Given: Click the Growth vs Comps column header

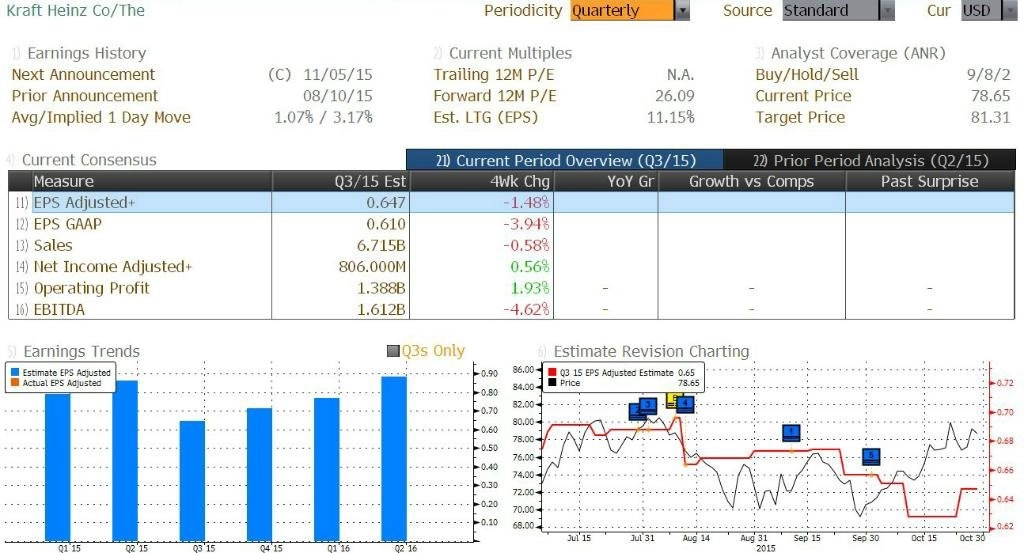Looking at the screenshot, I should (752, 182).
